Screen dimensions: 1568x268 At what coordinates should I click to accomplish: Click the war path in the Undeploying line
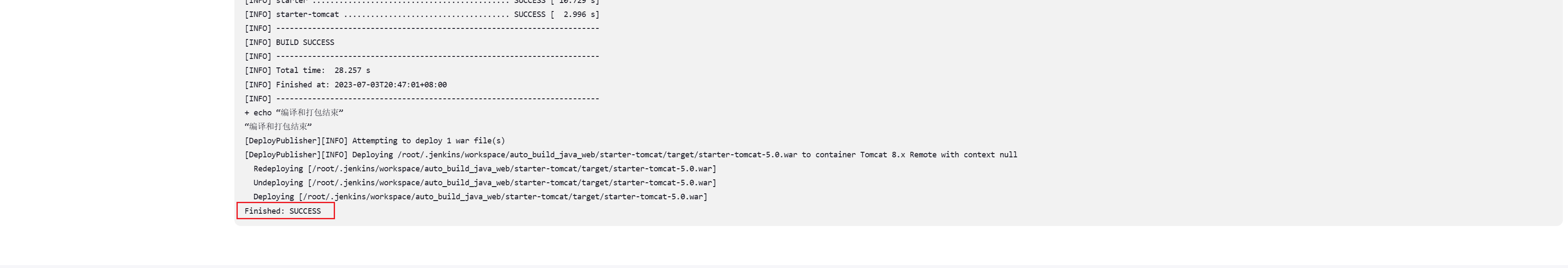(512, 183)
